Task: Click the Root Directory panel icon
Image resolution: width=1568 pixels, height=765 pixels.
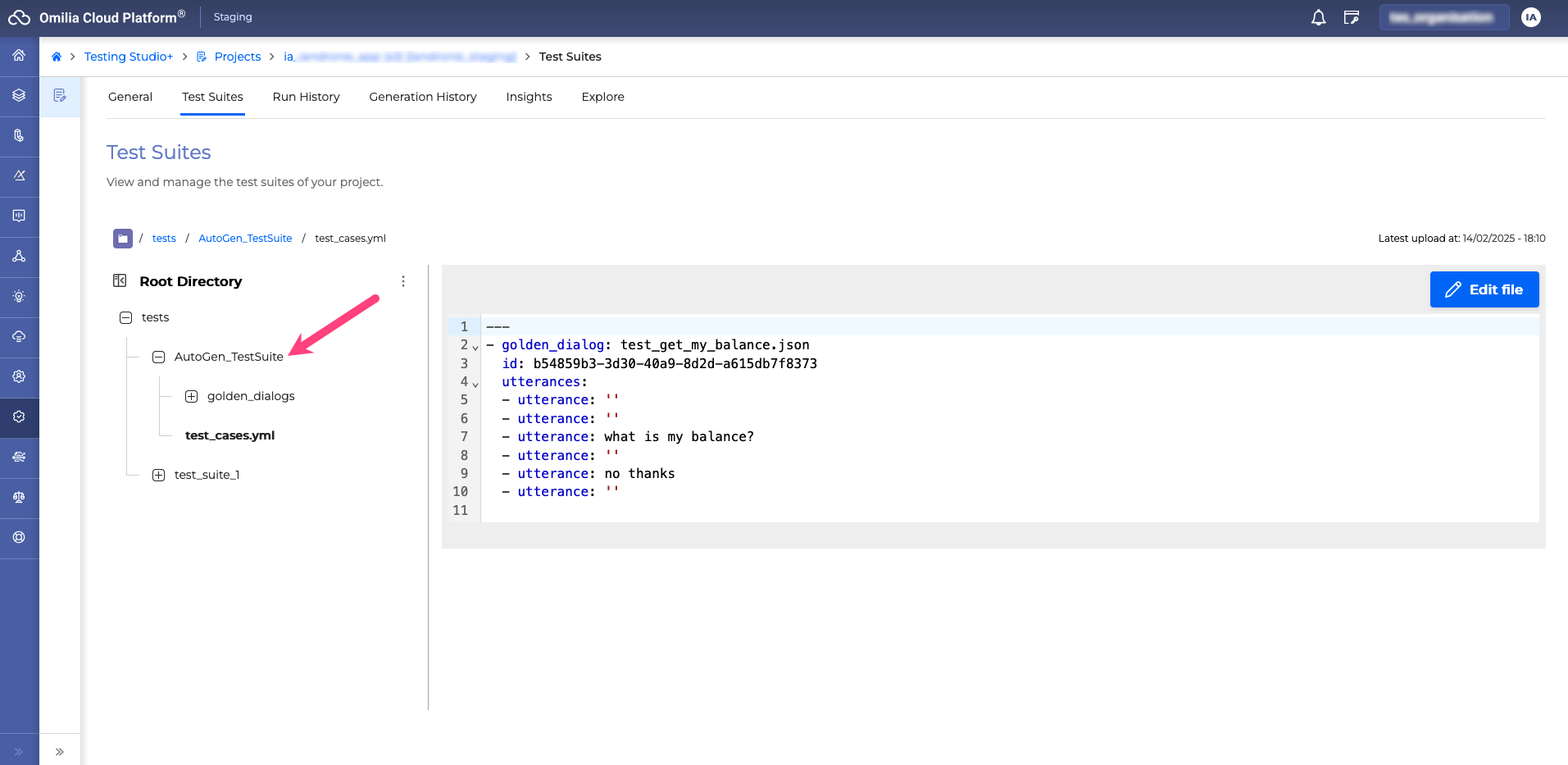Action: click(x=120, y=281)
